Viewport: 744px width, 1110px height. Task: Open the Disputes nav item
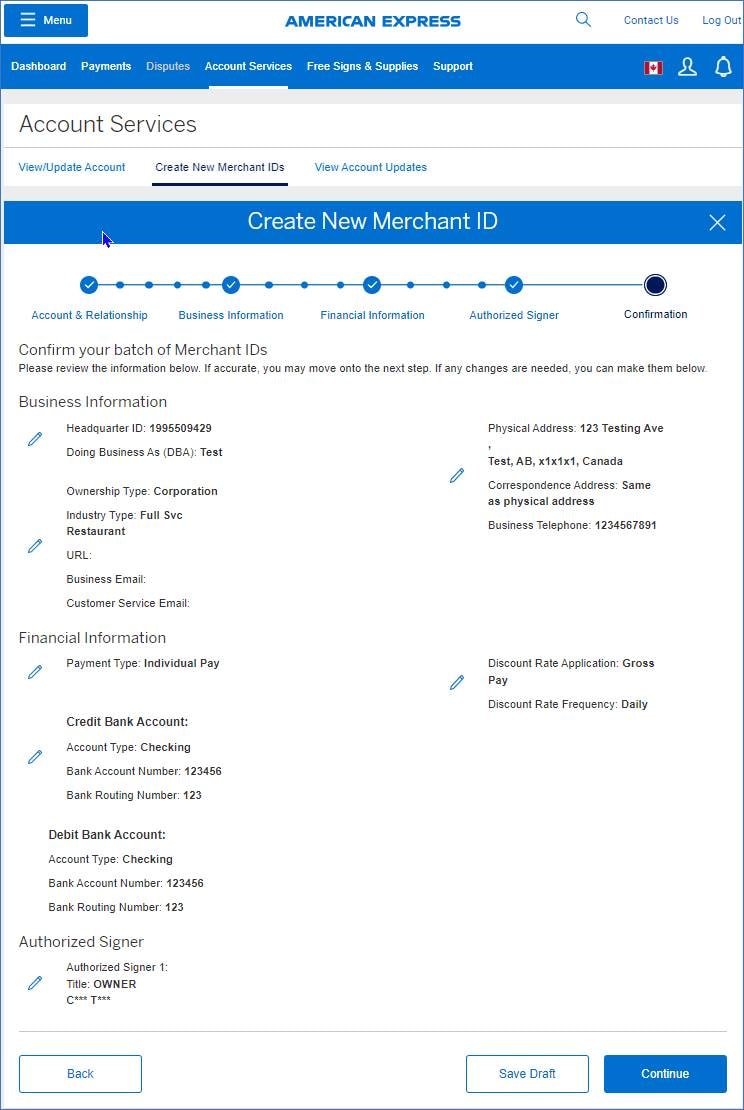click(168, 67)
